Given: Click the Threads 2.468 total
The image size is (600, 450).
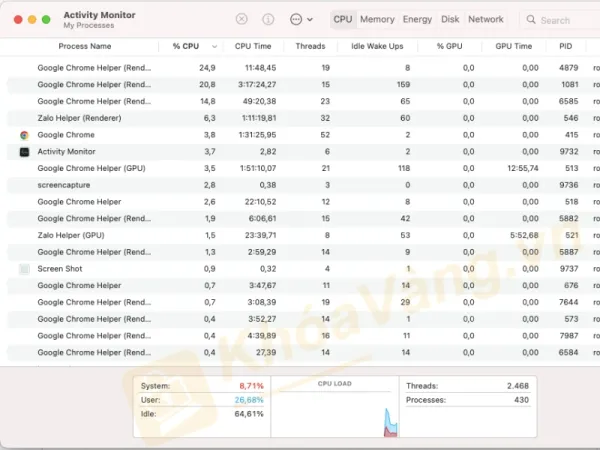Looking at the screenshot, I should click(x=518, y=386).
